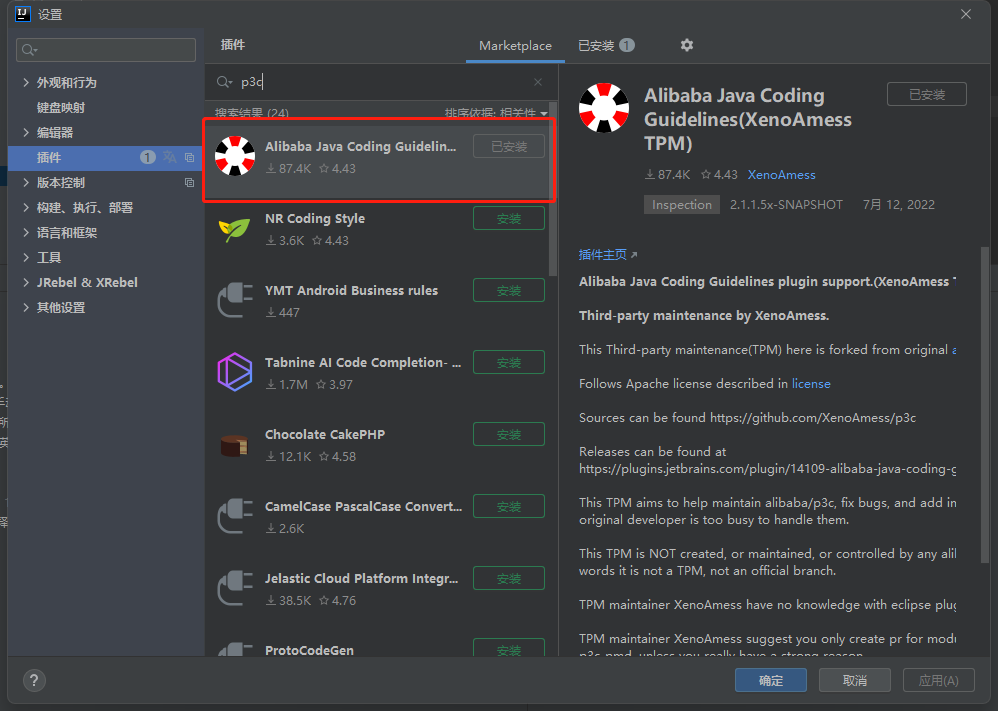The image size is (998, 711).
Task: Install Tabnine AI Code Completion plugin
Action: pyautogui.click(x=509, y=362)
